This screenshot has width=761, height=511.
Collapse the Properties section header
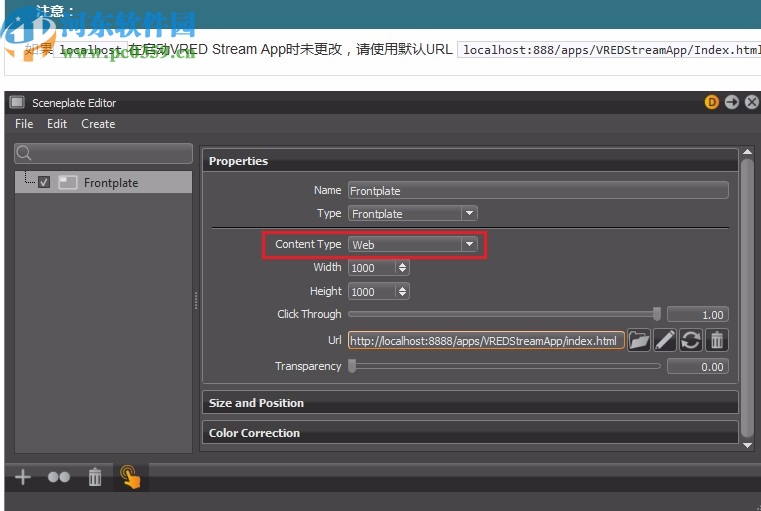470,161
